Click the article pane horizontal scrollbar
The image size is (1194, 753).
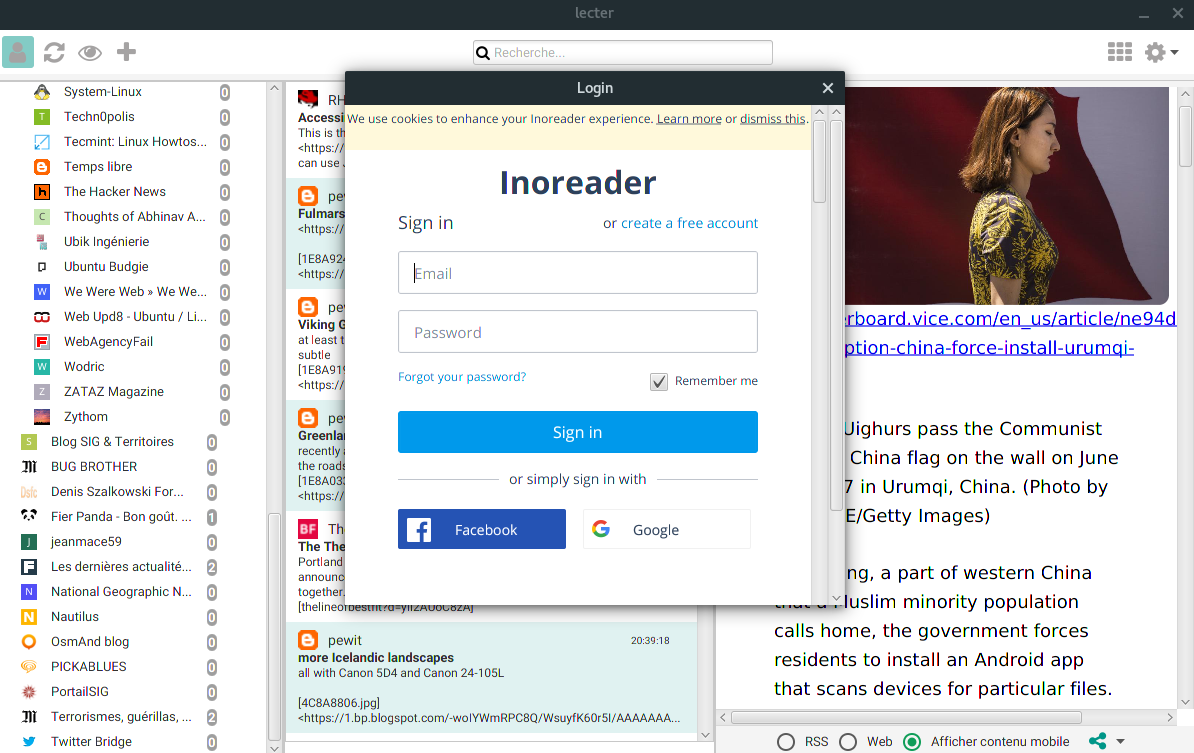[906, 718]
